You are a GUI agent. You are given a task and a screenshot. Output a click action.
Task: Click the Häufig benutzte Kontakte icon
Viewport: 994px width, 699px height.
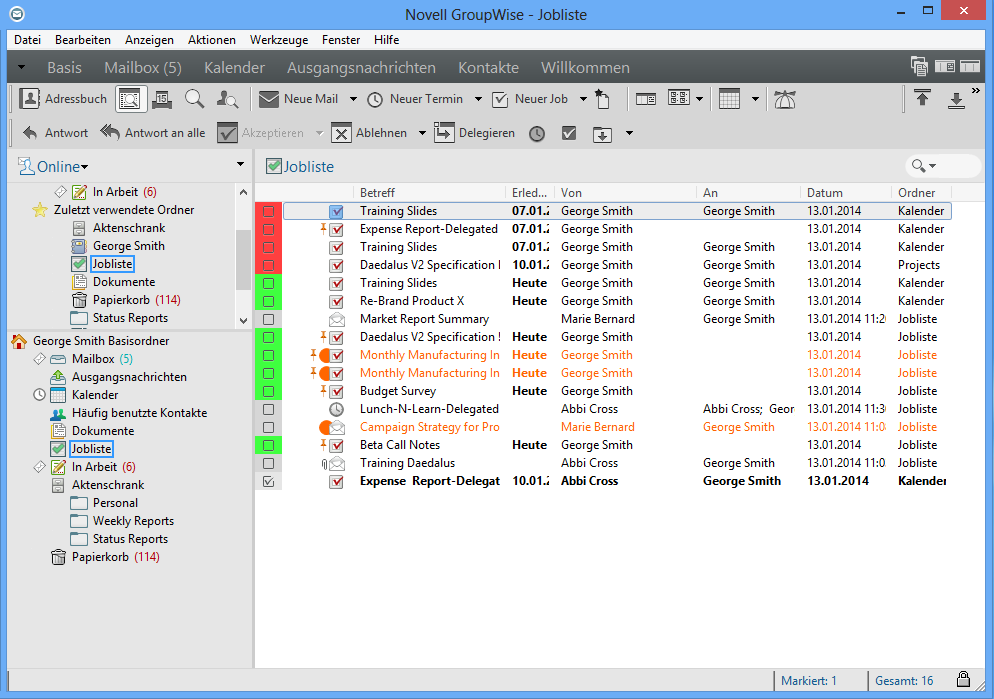click(58, 413)
